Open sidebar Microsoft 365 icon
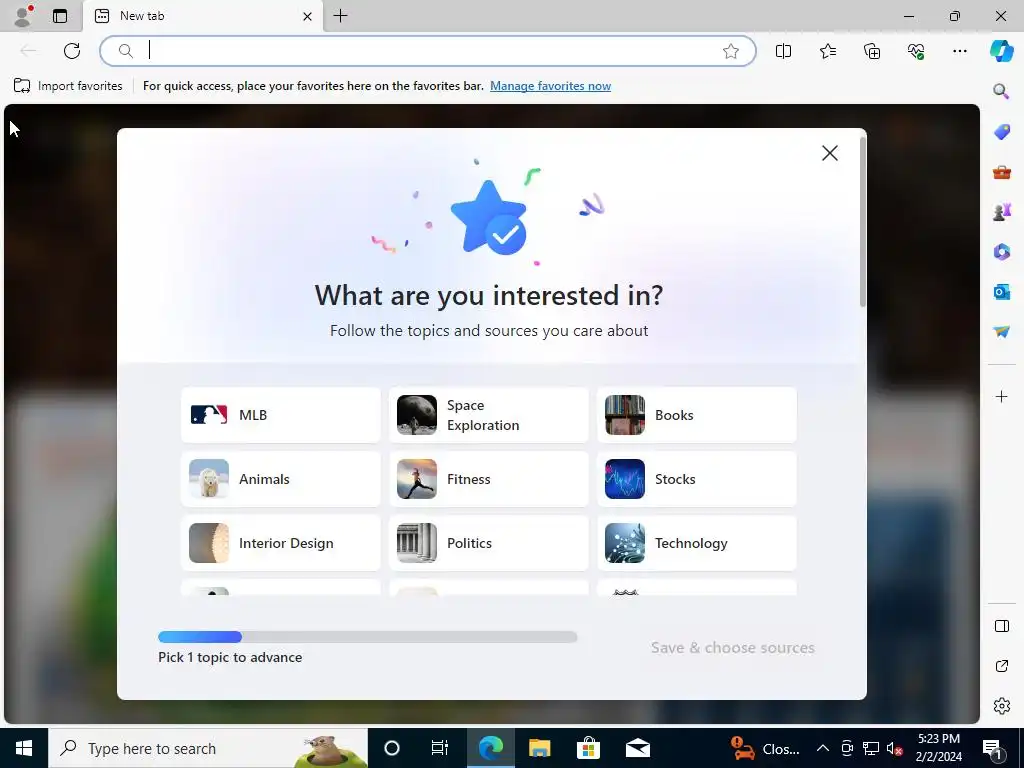This screenshot has width=1024, height=768. click(1002, 251)
